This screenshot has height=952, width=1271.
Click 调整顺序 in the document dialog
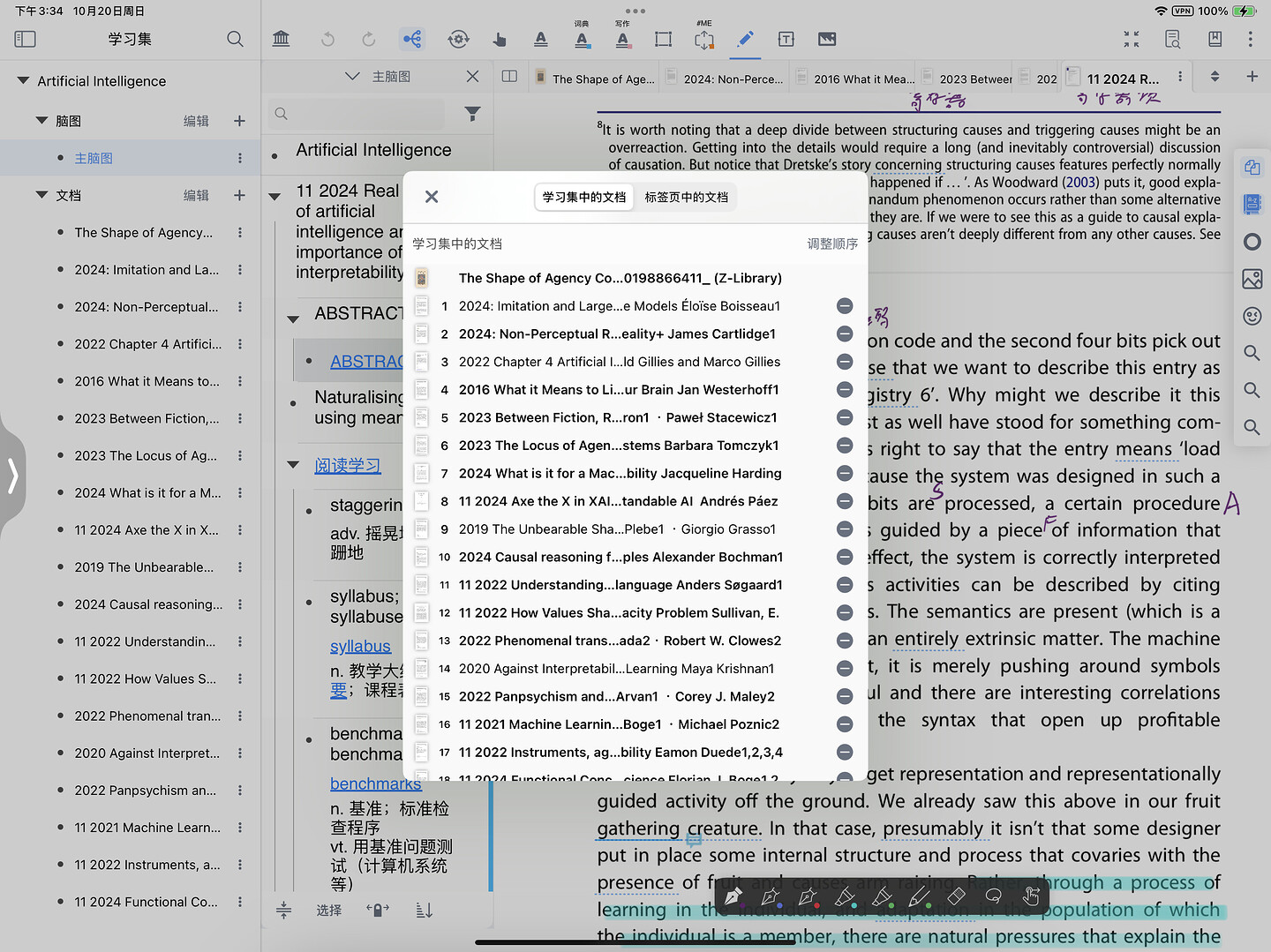pyautogui.click(x=832, y=244)
